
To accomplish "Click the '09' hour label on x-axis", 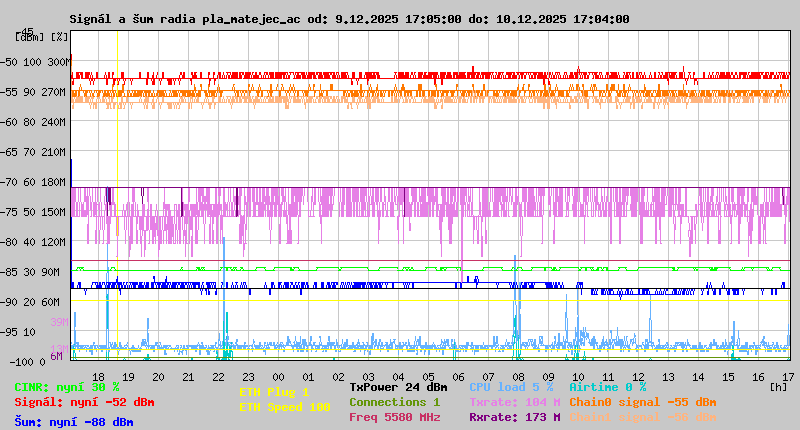I will [x=548, y=377].
